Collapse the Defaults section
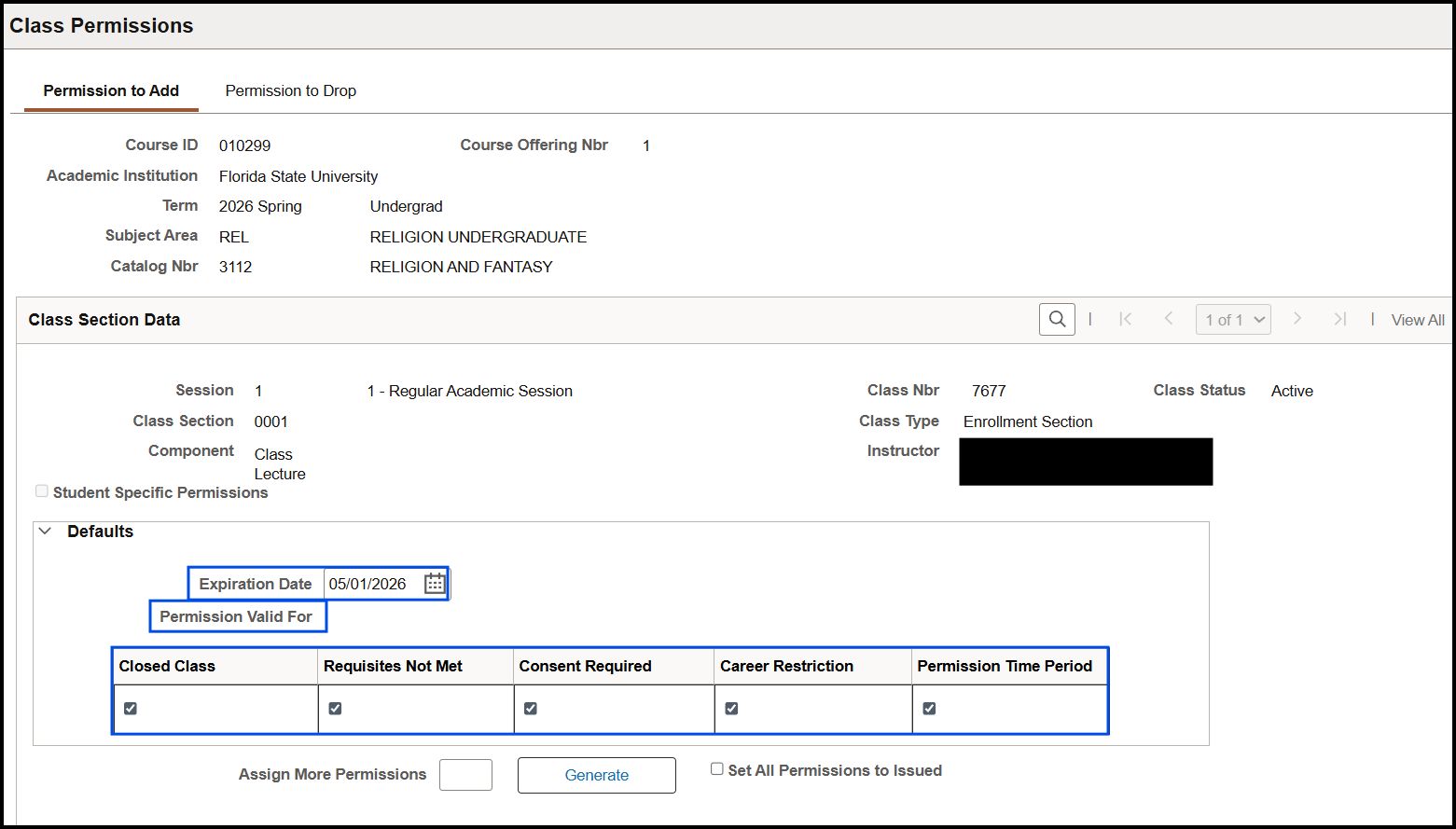Viewport: 1456px width, 829px height. 45,532
